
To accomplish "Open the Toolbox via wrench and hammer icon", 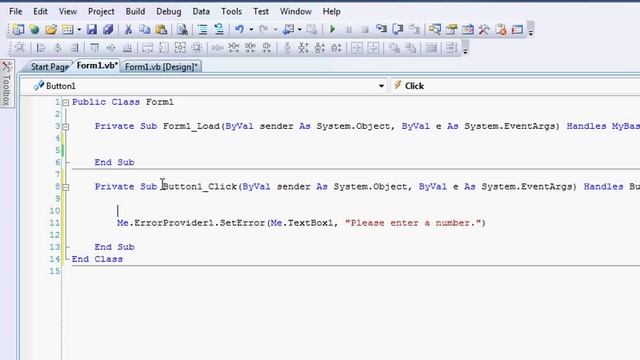I will tap(484, 29).
